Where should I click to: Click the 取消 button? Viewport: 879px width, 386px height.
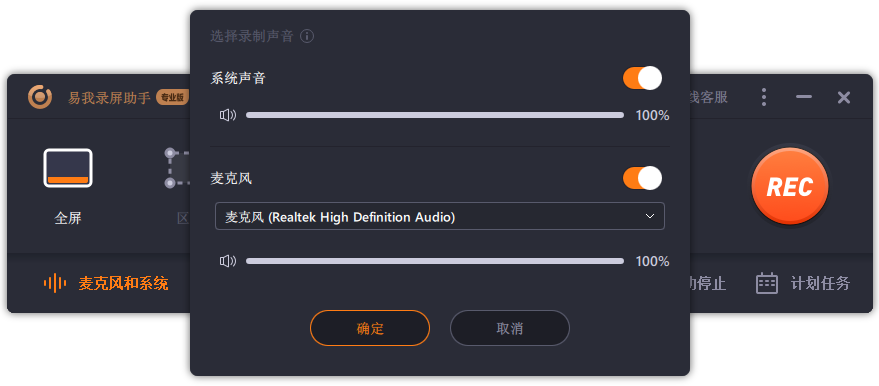pos(510,328)
